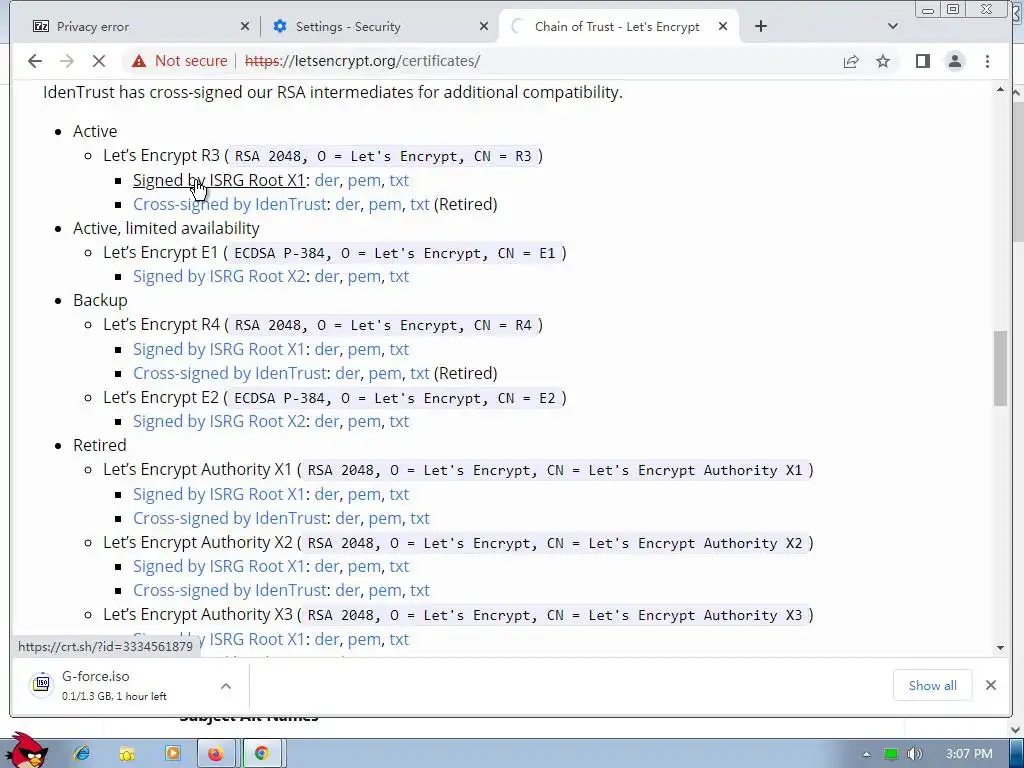The image size is (1024, 768).
Task: Launch Internet Explorer from the taskbar
Action: point(82,753)
